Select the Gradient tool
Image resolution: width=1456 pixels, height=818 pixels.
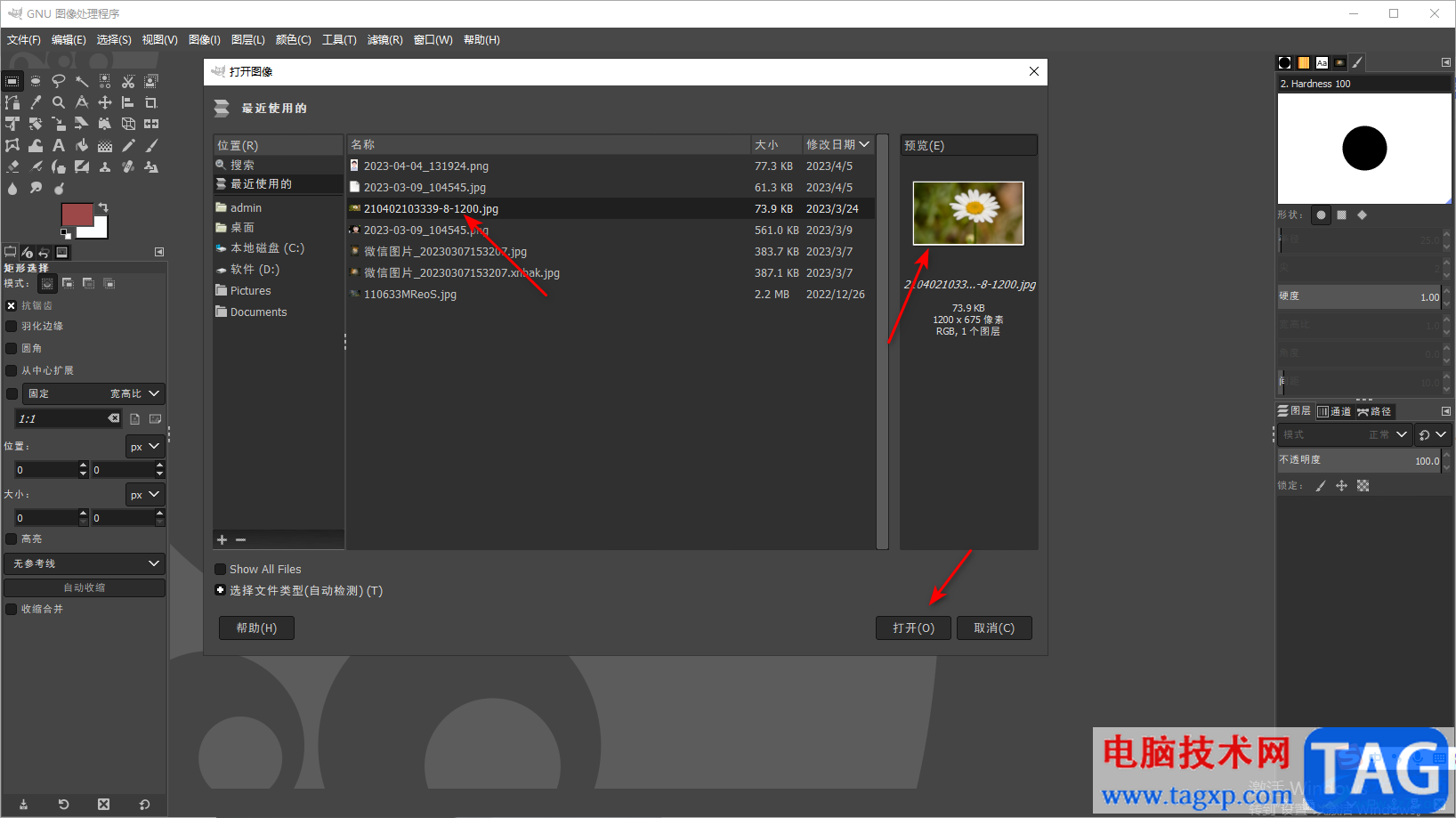pyautogui.click(x=105, y=145)
